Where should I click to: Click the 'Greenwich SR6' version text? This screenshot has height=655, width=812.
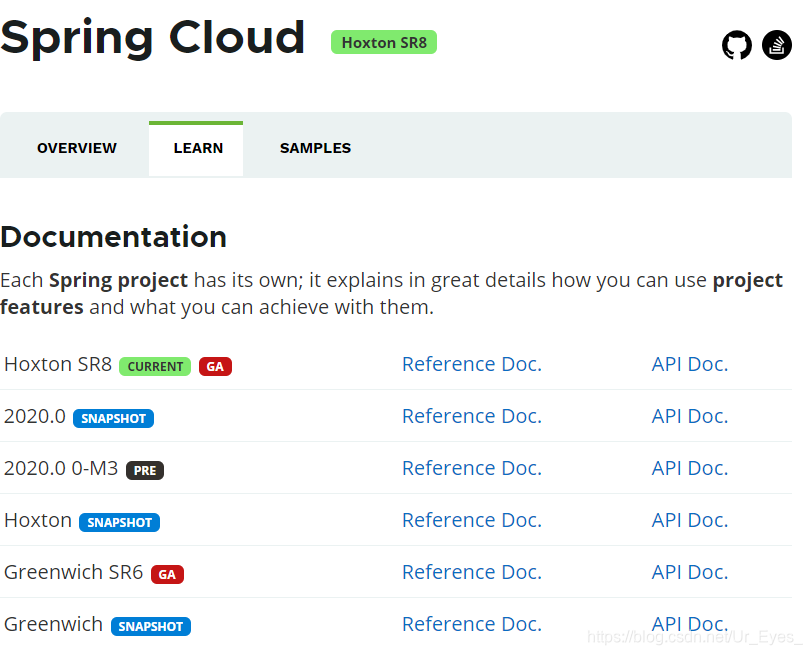(73, 572)
